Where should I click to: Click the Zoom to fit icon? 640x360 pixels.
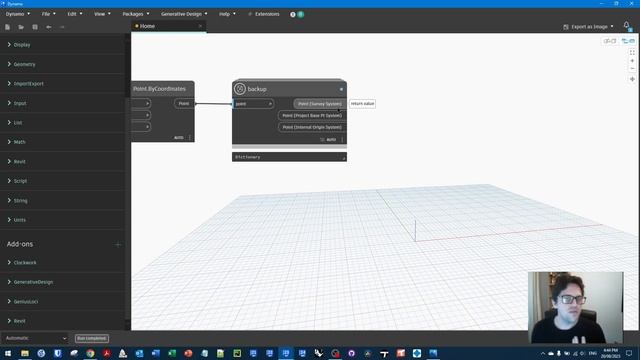point(632,53)
